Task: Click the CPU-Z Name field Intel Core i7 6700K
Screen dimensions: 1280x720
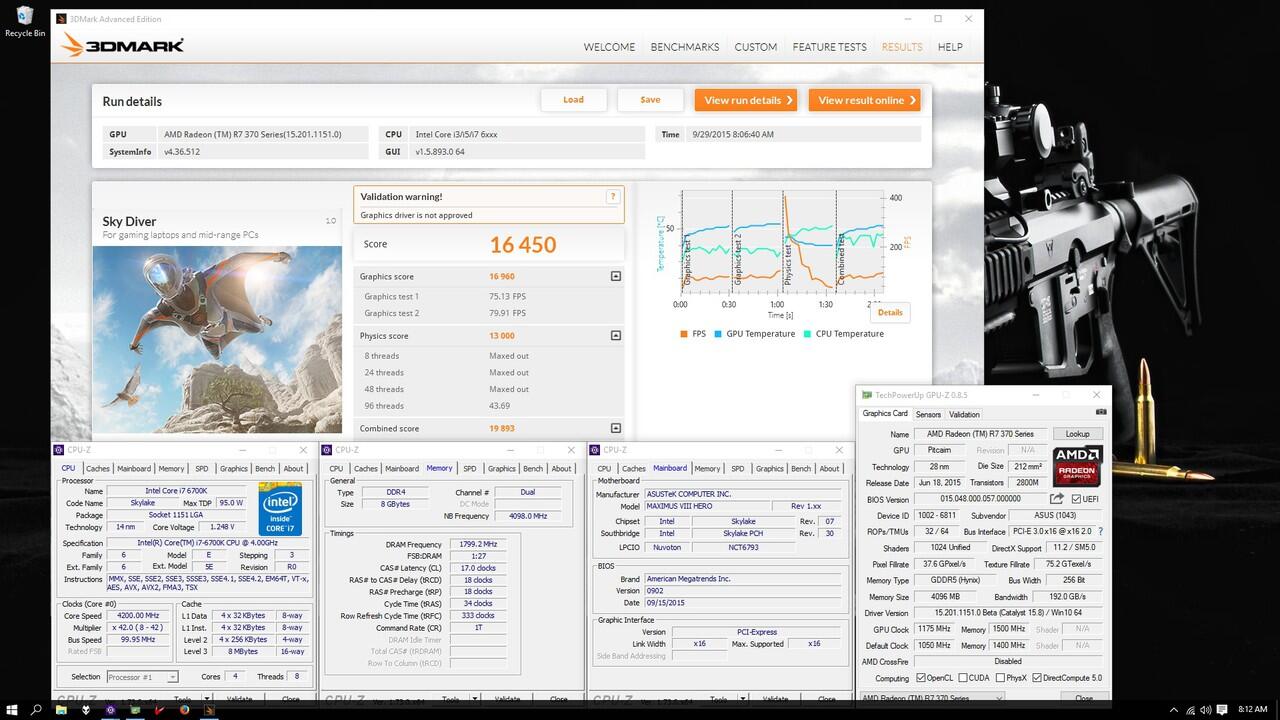Action: (x=178, y=491)
